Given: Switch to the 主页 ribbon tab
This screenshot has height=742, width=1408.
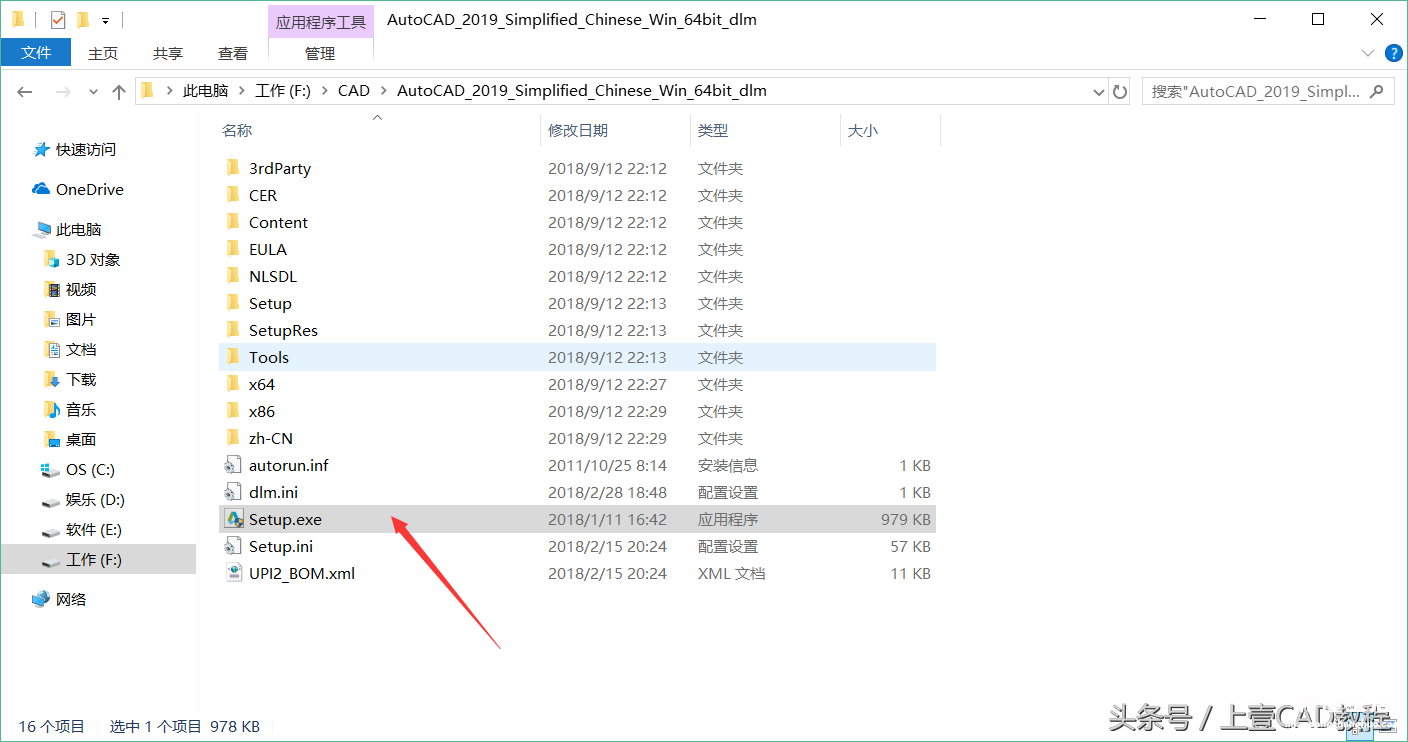Looking at the screenshot, I should coord(103,53).
